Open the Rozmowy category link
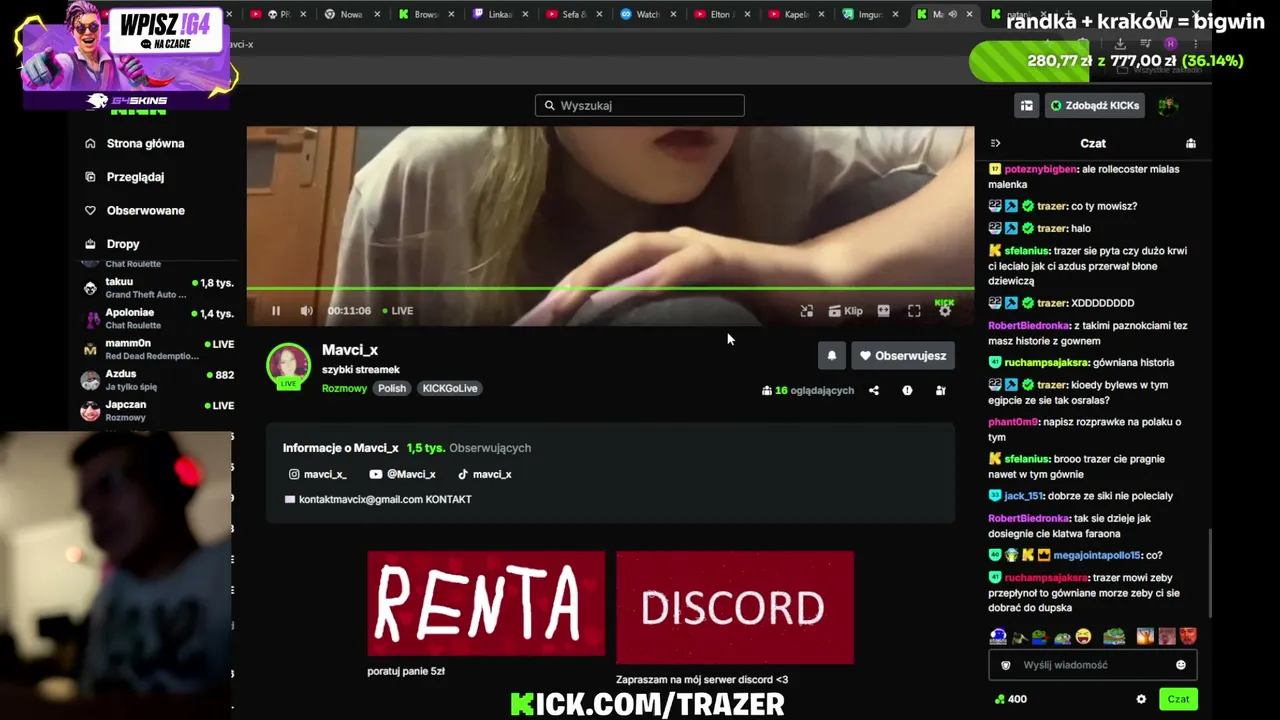 coord(344,388)
